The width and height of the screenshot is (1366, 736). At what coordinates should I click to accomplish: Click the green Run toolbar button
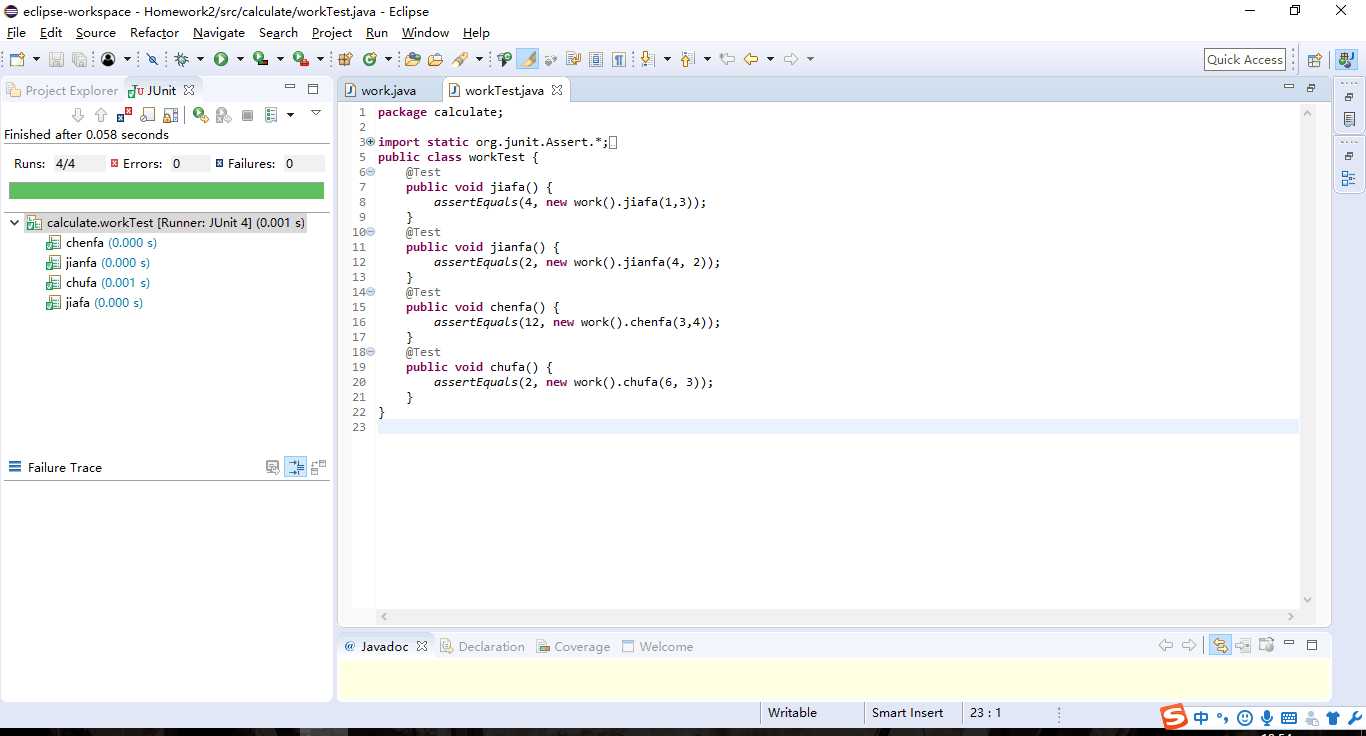click(x=221, y=60)
